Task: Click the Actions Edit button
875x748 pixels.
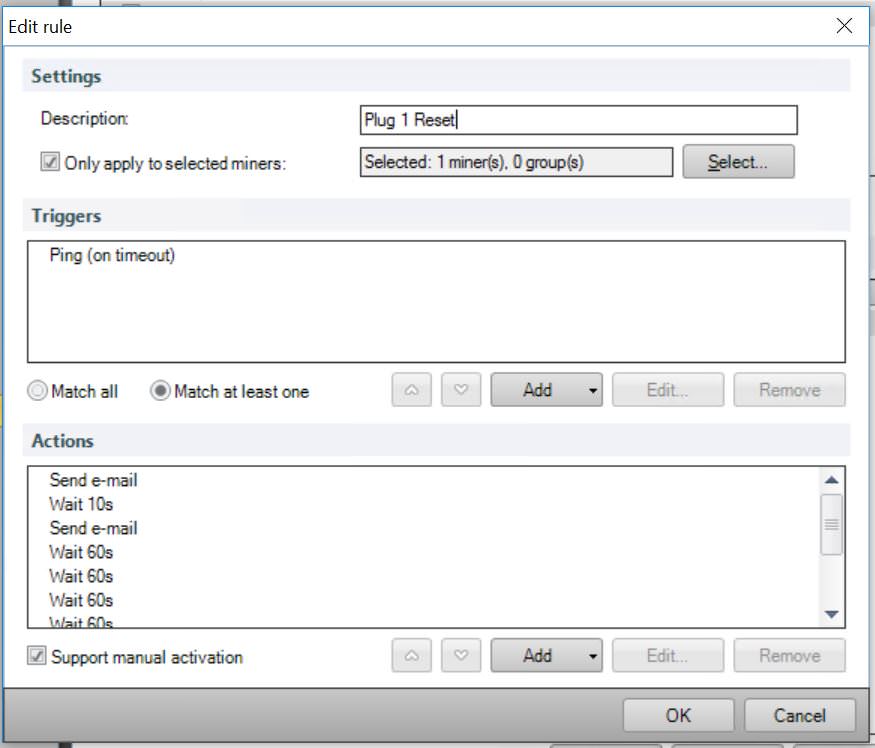Action: (668, 655)
